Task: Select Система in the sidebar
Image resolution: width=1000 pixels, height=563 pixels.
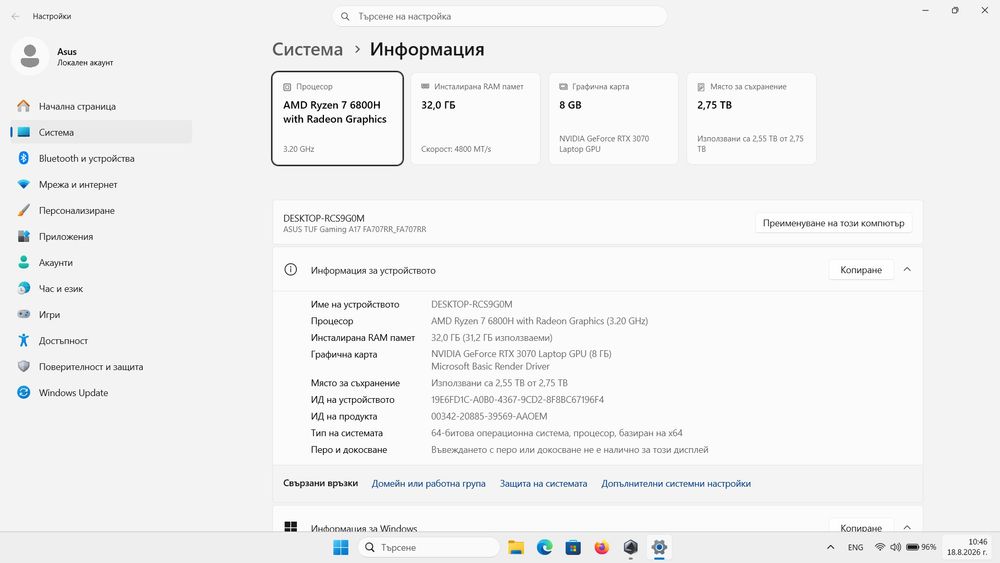Action: (101, 133)
